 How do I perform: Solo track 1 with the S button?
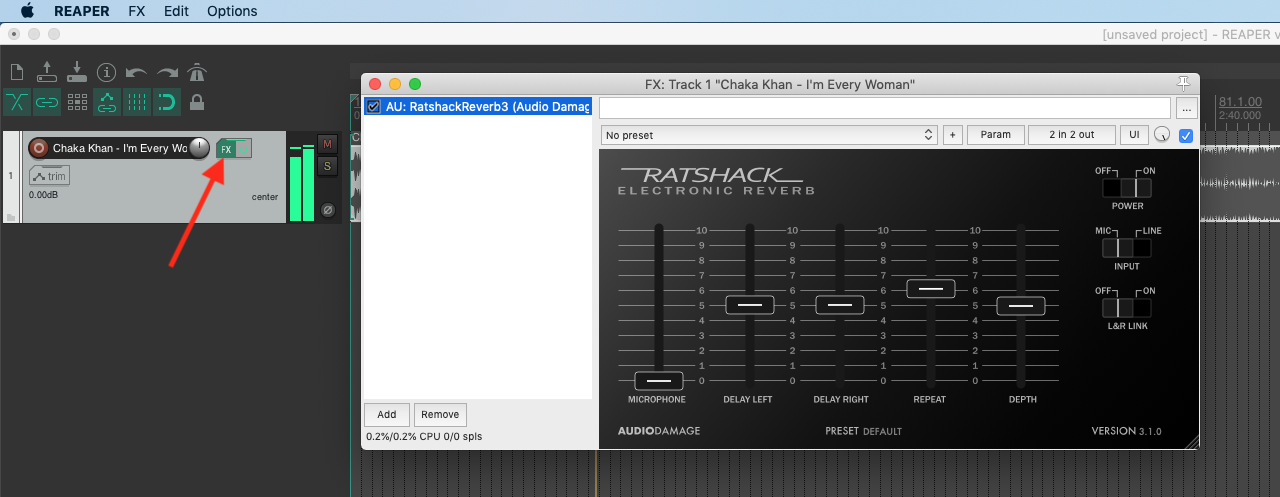(327, 166)
